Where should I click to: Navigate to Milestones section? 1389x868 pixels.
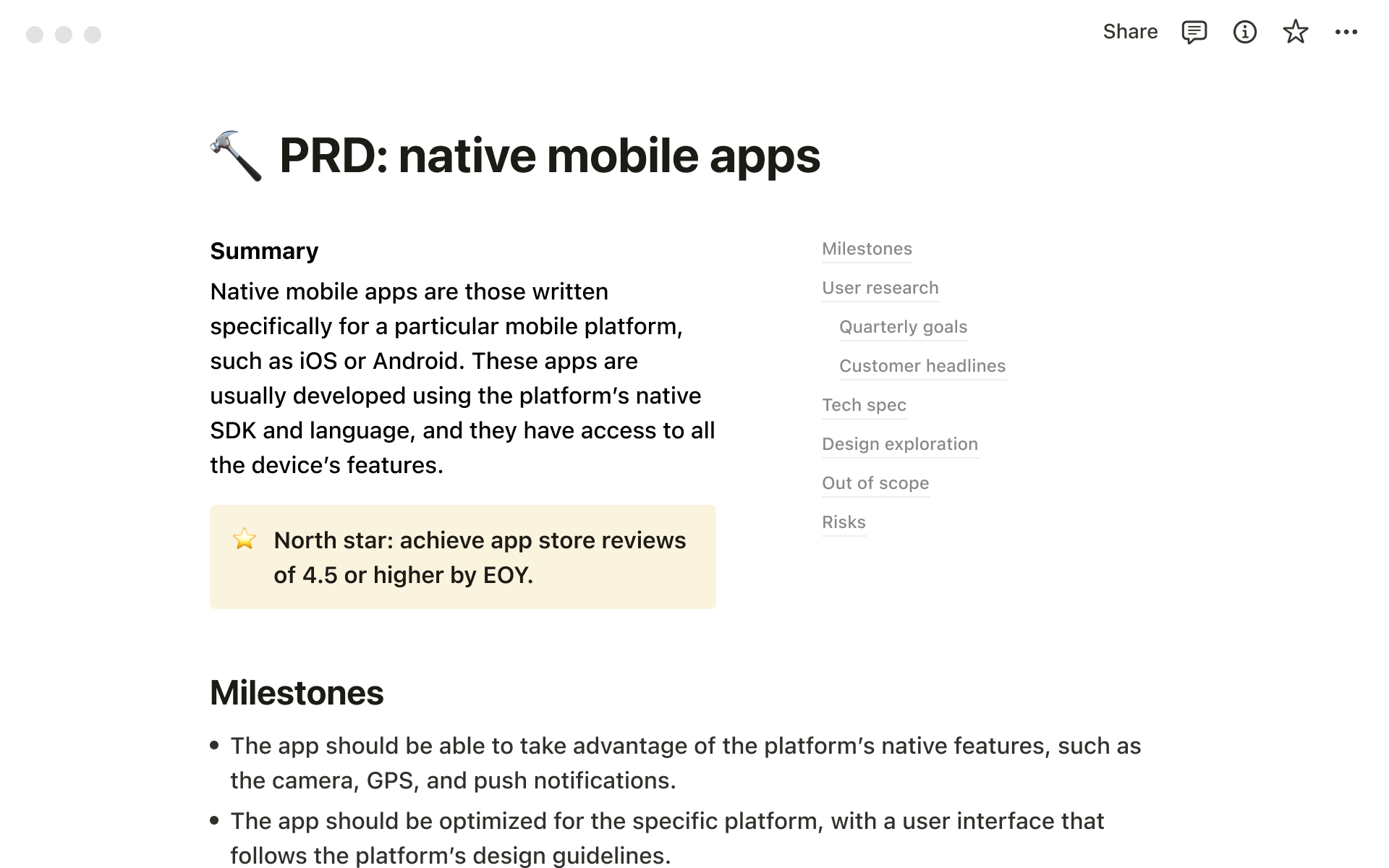click(x=866, y=248)
